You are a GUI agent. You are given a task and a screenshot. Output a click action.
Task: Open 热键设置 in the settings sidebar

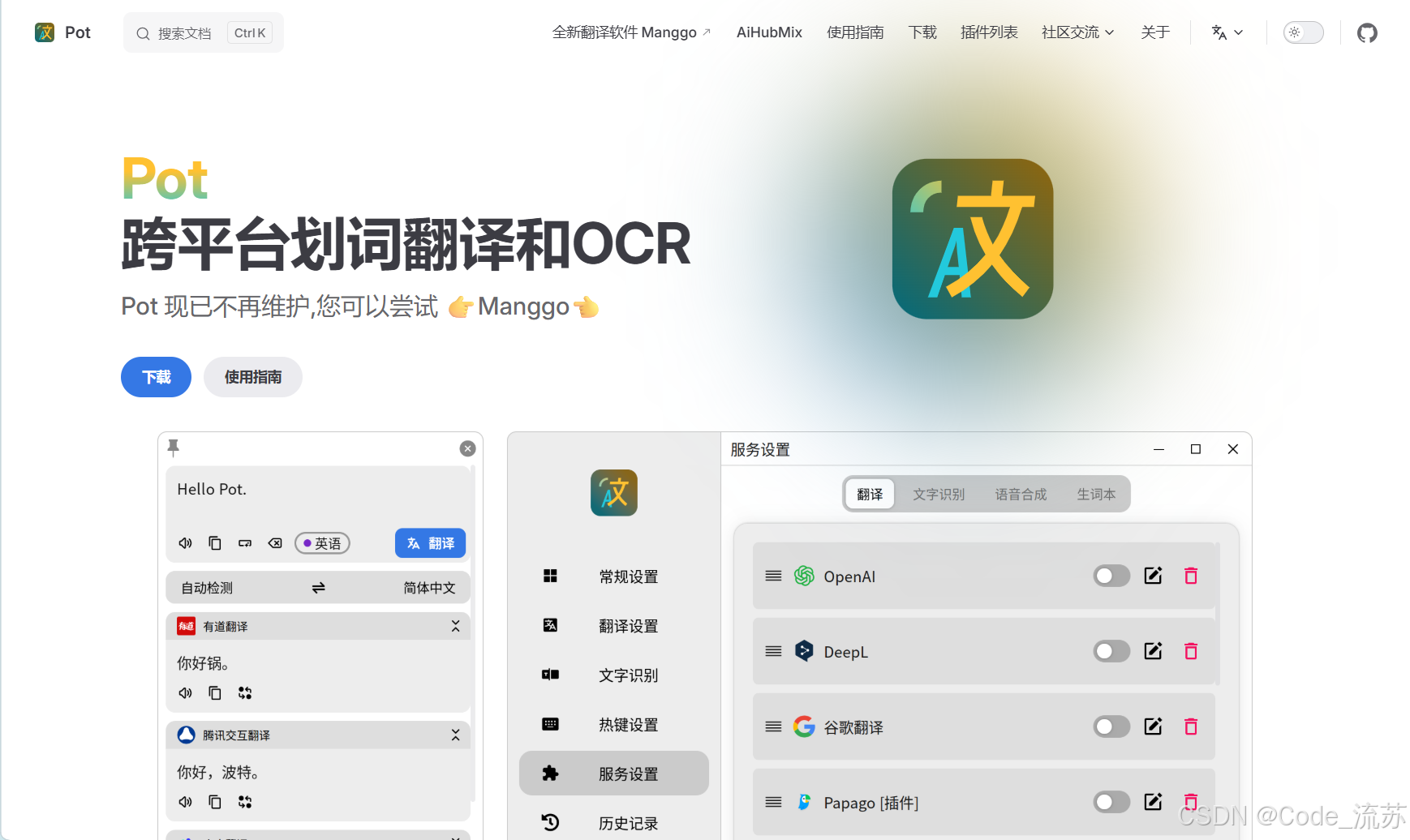614,725
